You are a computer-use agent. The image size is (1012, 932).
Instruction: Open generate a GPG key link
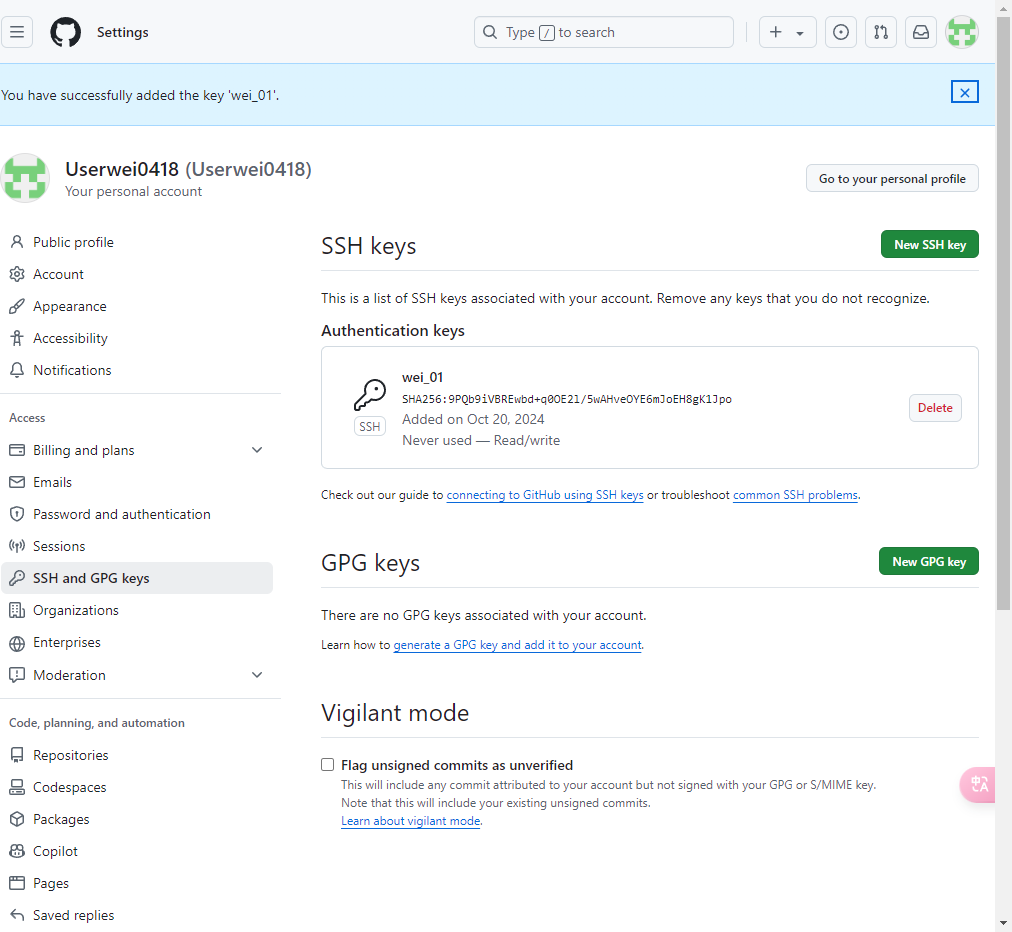coord(518,645)
